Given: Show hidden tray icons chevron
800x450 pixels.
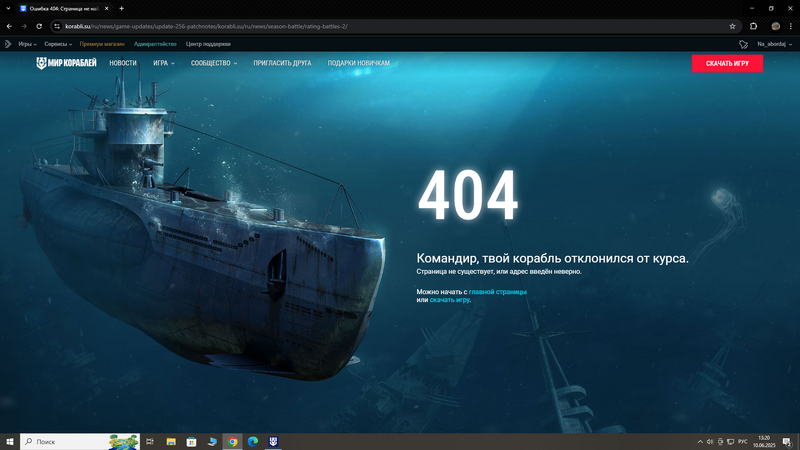Looking at the screenshot, I should point(700,442).
